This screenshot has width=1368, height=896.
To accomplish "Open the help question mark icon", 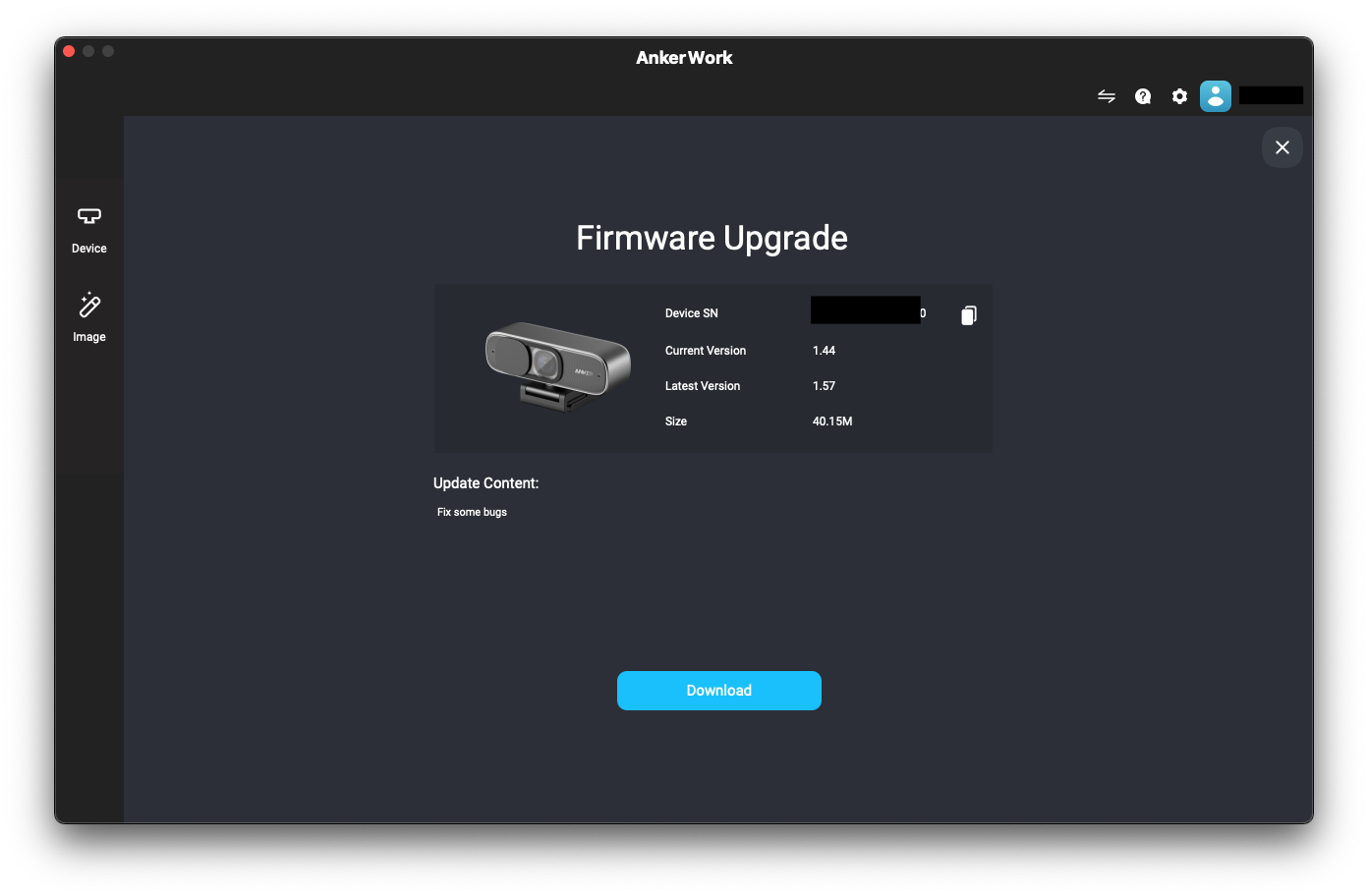I will pyautogui.click(x=1143, y=96).
